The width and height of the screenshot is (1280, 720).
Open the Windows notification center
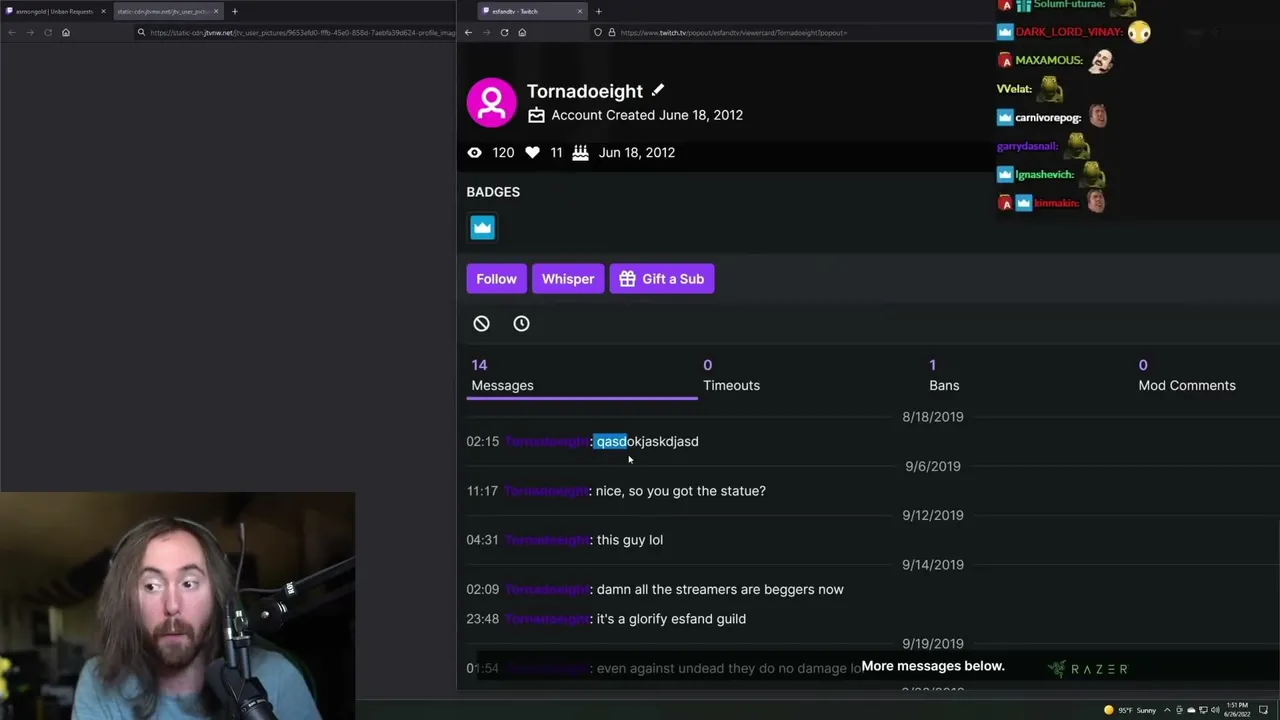tap(1264, 710)
